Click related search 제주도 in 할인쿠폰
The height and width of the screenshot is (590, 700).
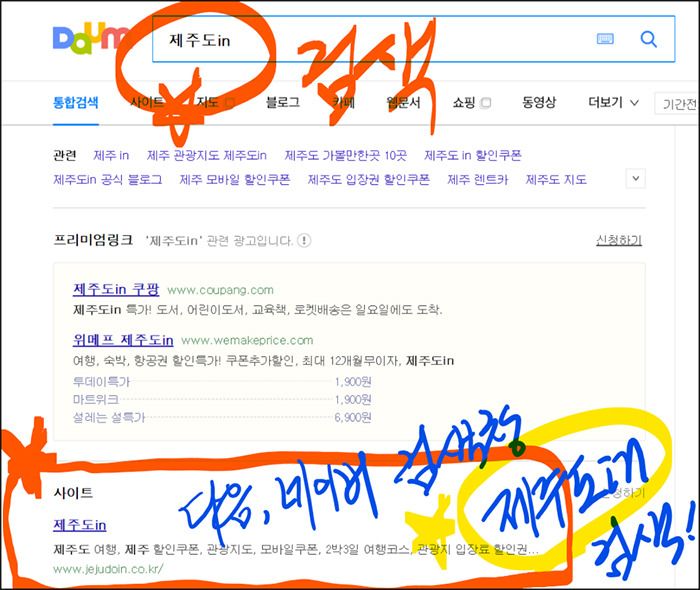coord(473,155)
